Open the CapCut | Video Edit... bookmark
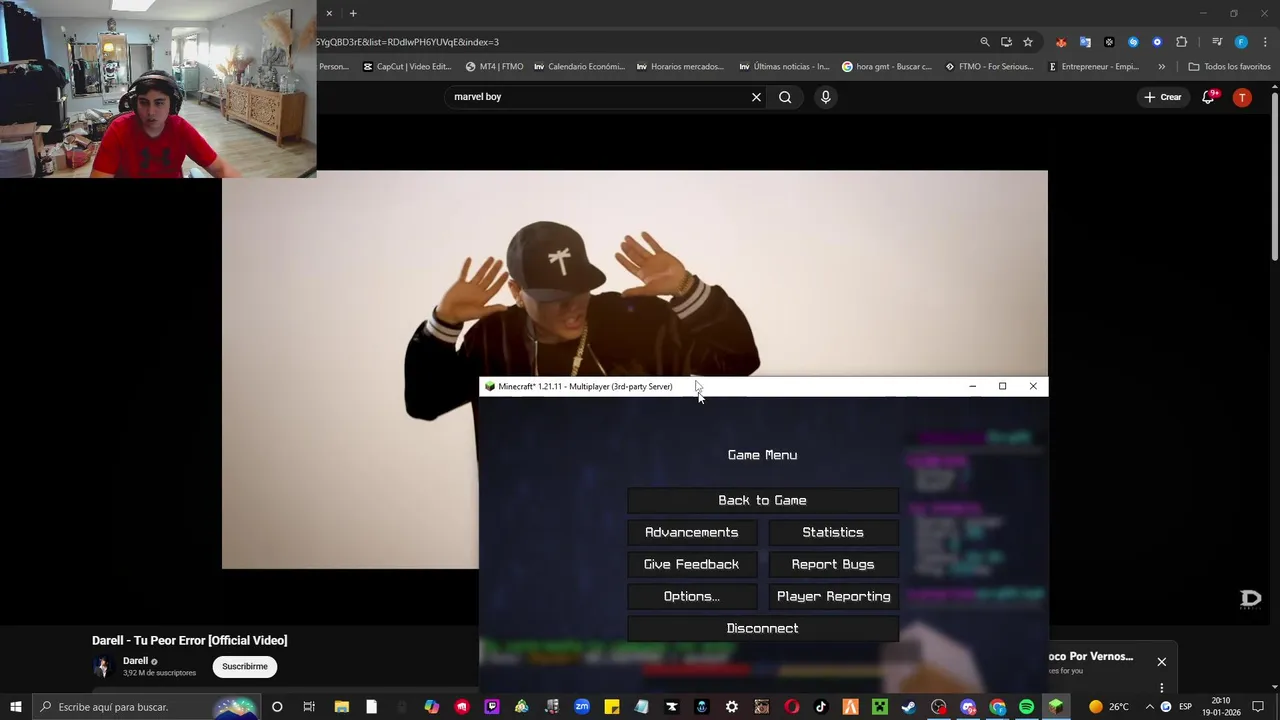Screen dimensions: 1280x720 407,67
